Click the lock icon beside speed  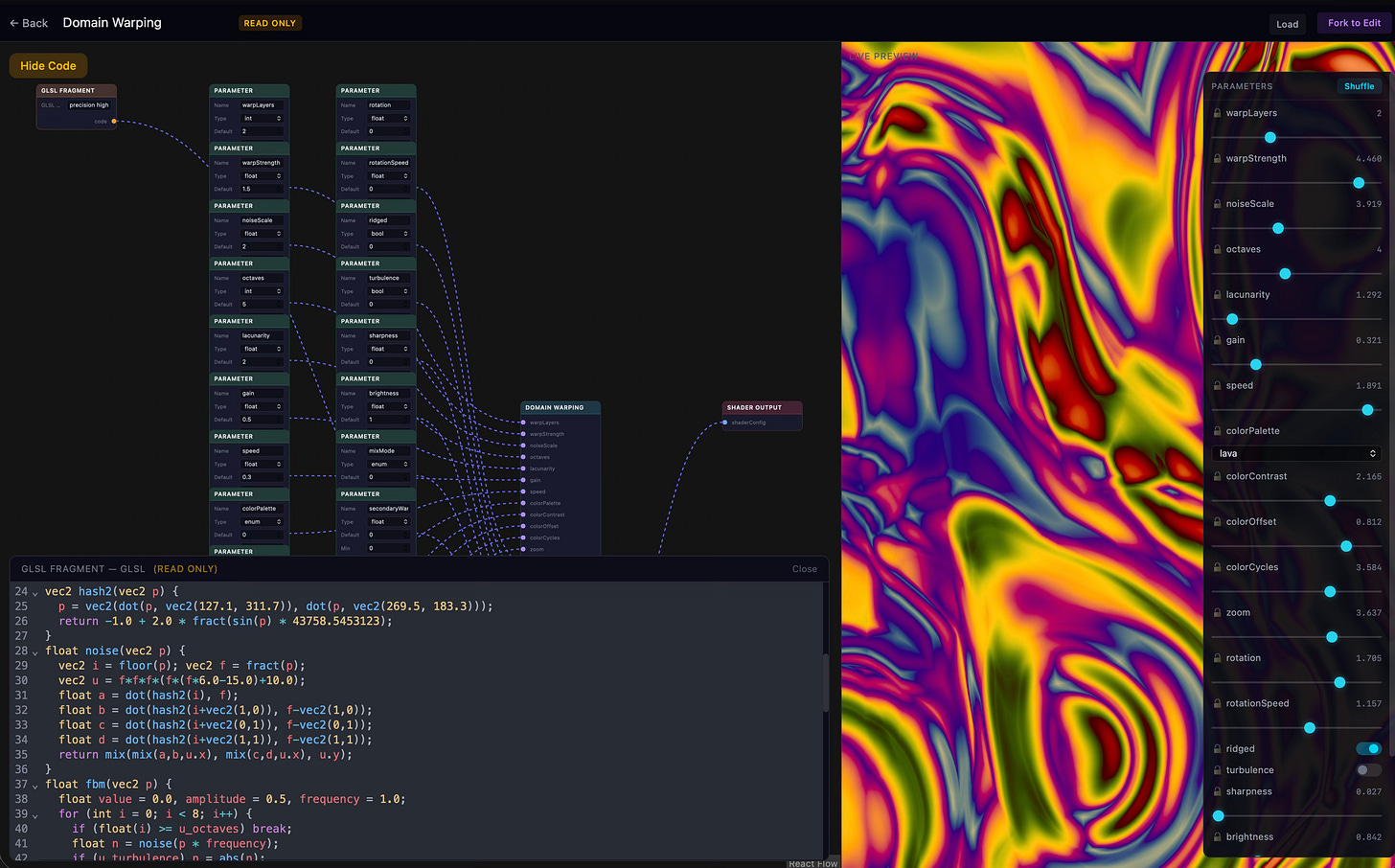point(1217,386)
